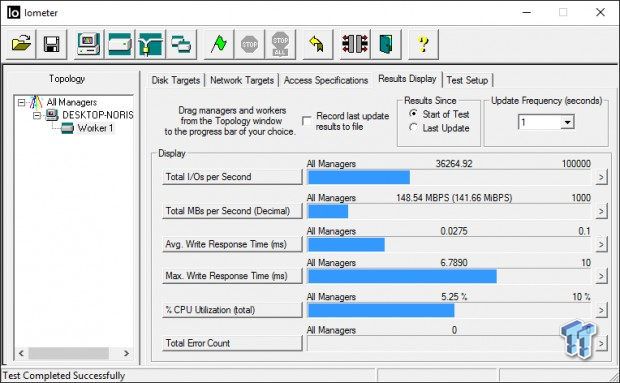Viewport: 620px width, 383px height.
Task: Save test configuration floppy icon
Action: pyautogui.click(x=52, y=44)
